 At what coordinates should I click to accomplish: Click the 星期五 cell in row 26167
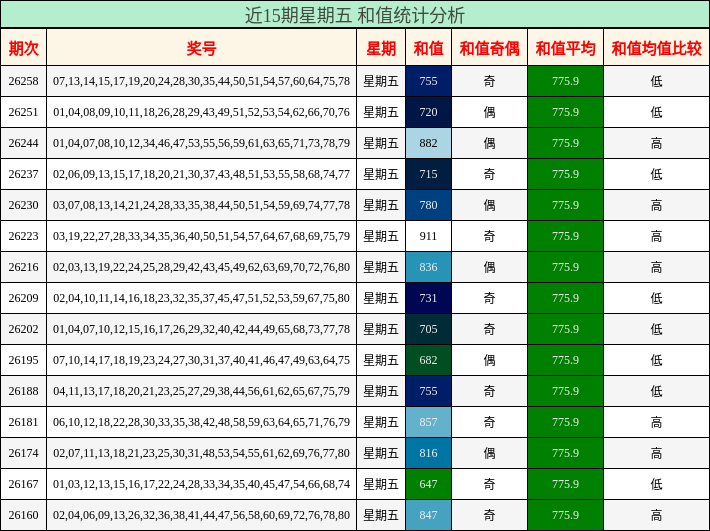coord(381,484)
